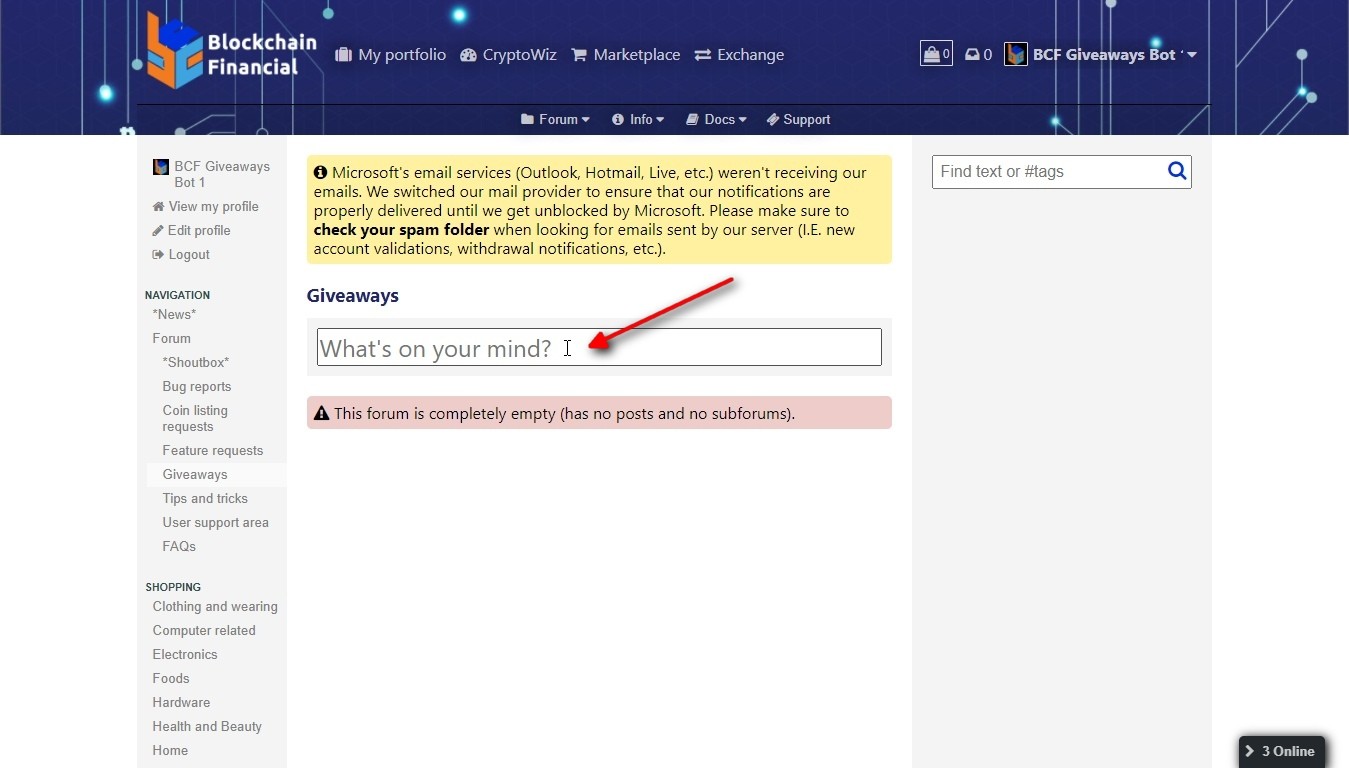
Task: Open My portfolio page
Action: (390, 55)
